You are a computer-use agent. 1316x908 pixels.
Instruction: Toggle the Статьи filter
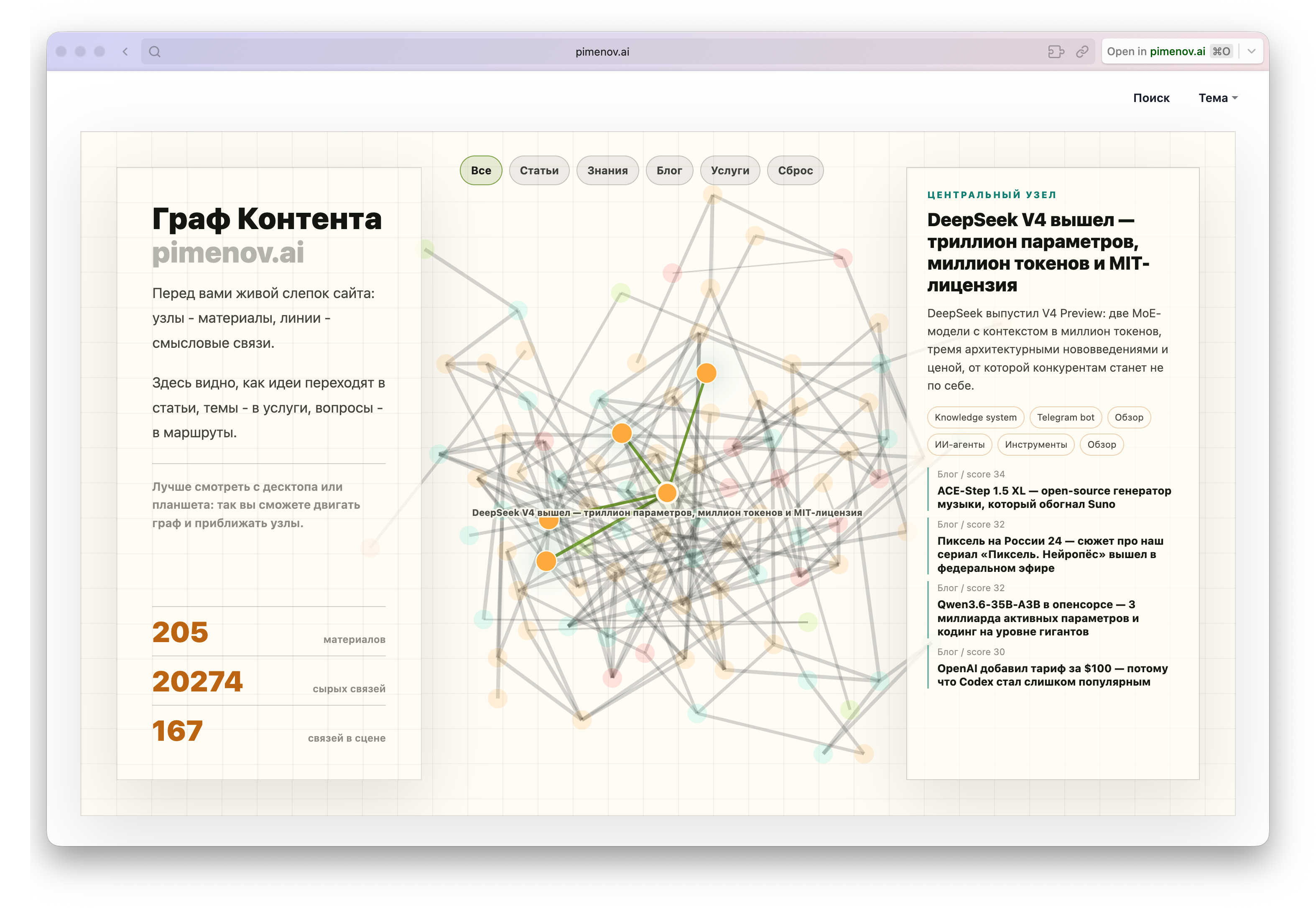pos(539,171)
